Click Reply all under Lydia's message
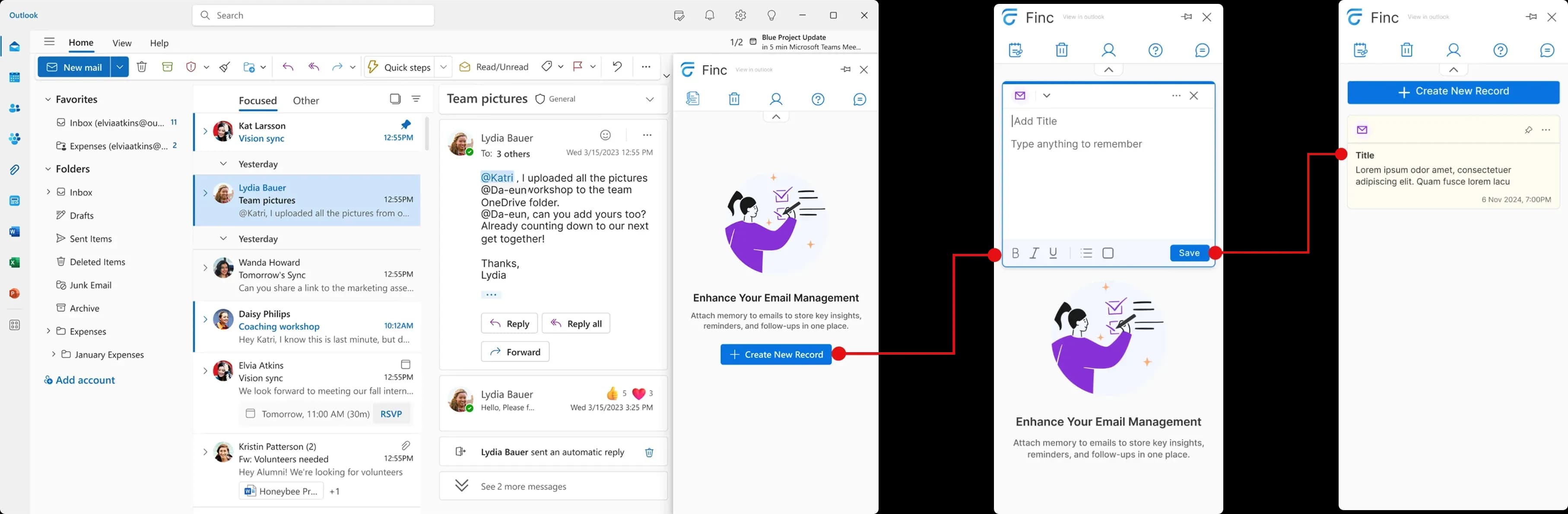Screen dimensions: 1568x514 pyautogui.click(x=576, y=324)
